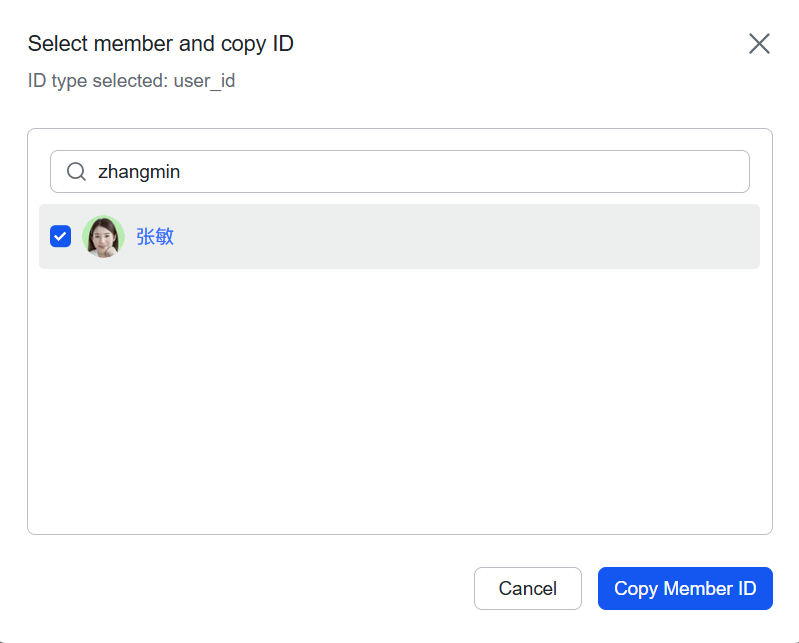Select the highlighted 张敏 result row
The image size is (799, 643).
point(450,237)
